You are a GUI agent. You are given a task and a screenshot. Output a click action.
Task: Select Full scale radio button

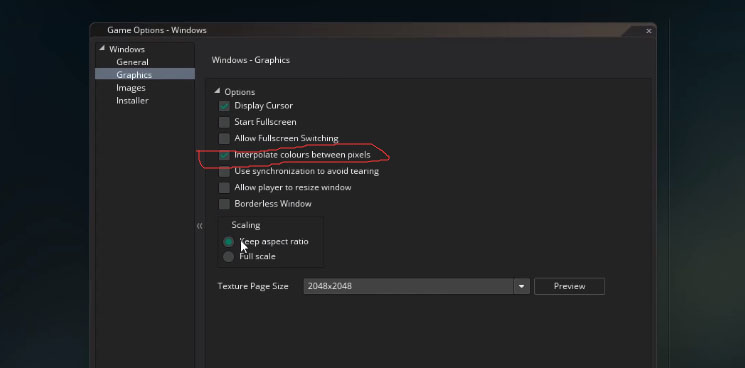tap(229, 256)
